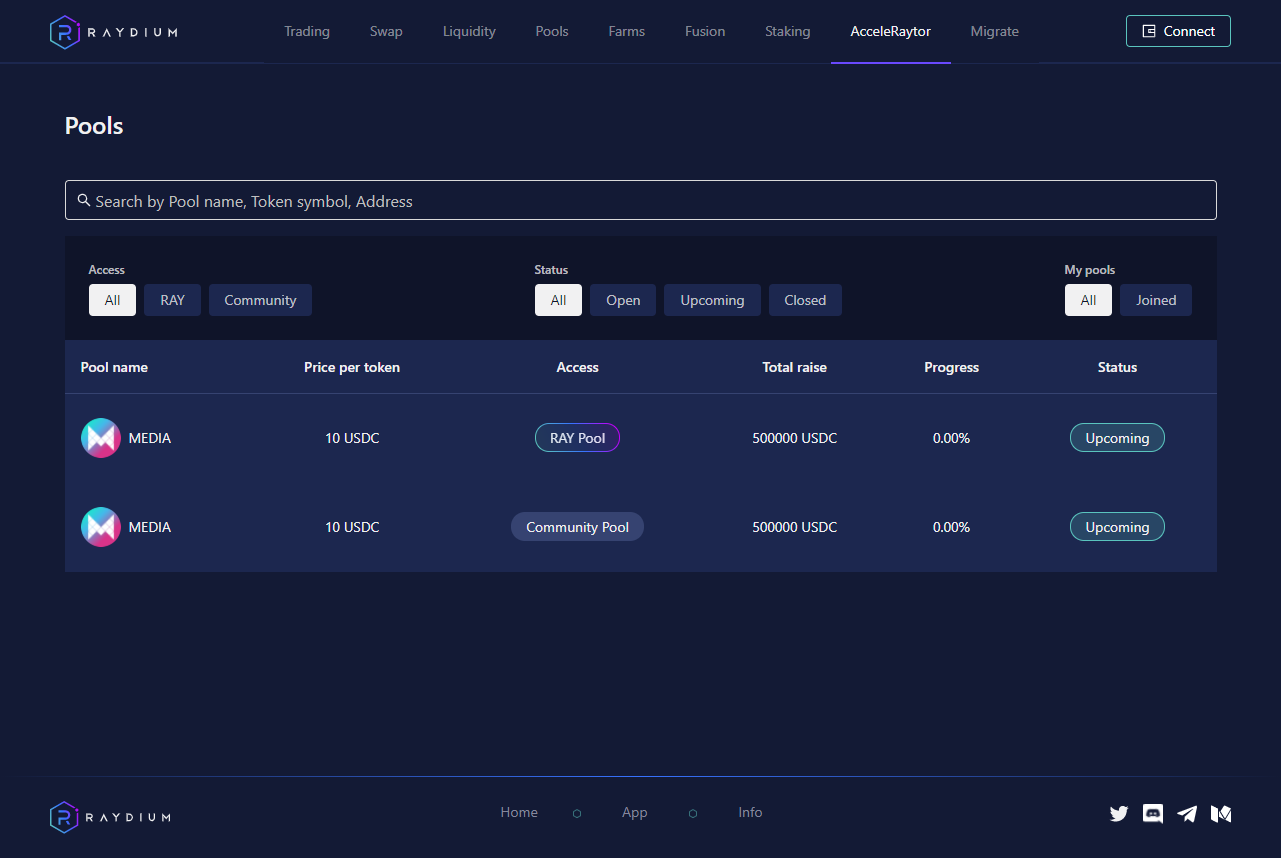Click Upcoming status in Community Pool row
Image resolution: width=1281 pixels, height=858 pixels.
pyautogui.click(x=1117, y=527)
